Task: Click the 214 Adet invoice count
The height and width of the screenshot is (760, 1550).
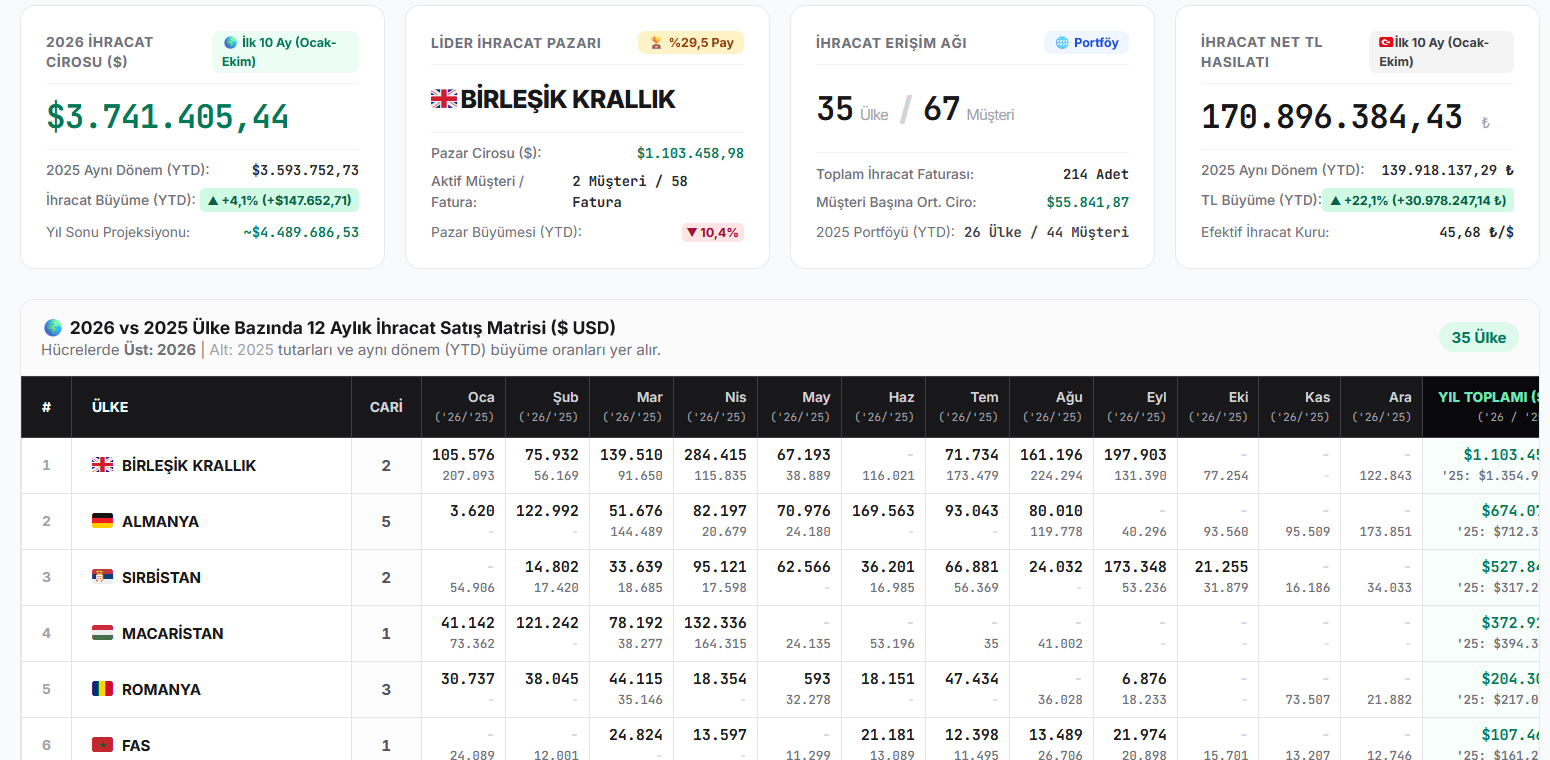Action: point(1096,174)
